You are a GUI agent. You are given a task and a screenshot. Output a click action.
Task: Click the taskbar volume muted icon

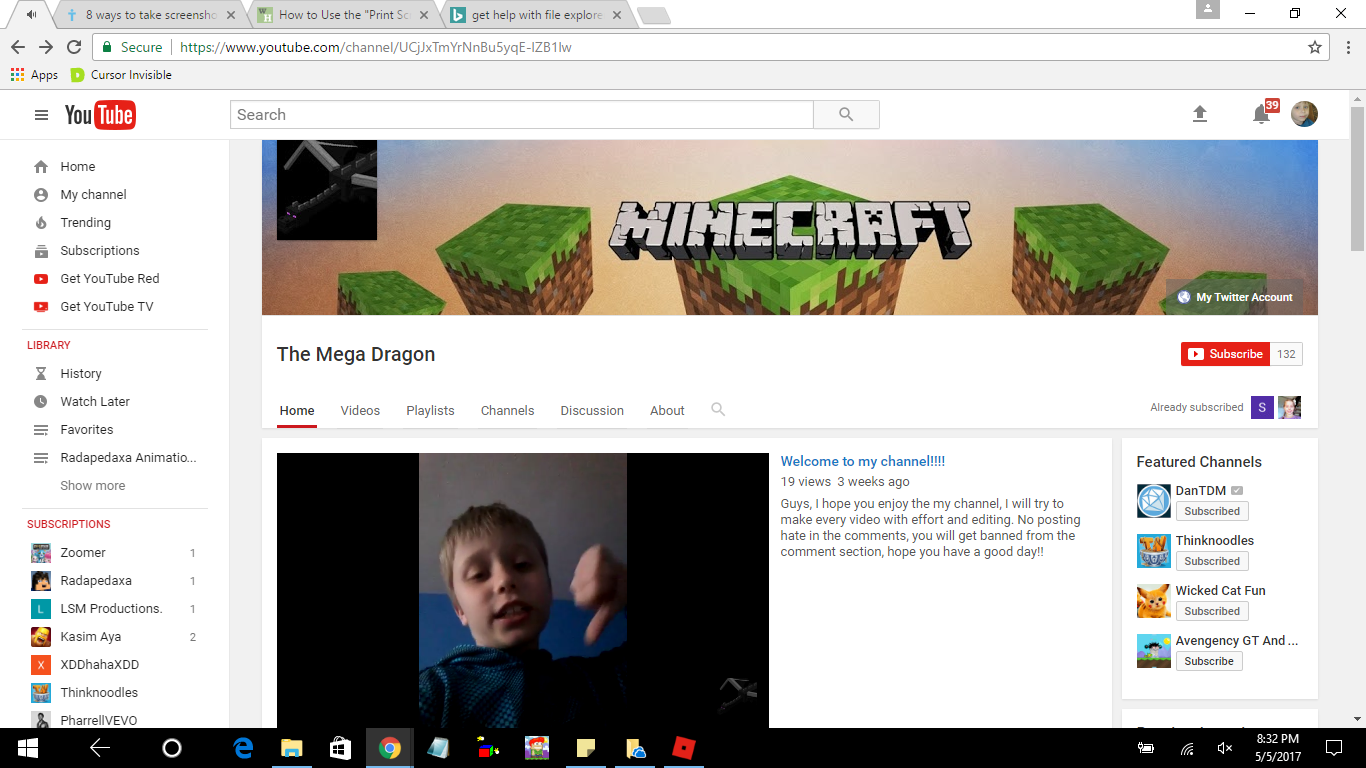1225,748
